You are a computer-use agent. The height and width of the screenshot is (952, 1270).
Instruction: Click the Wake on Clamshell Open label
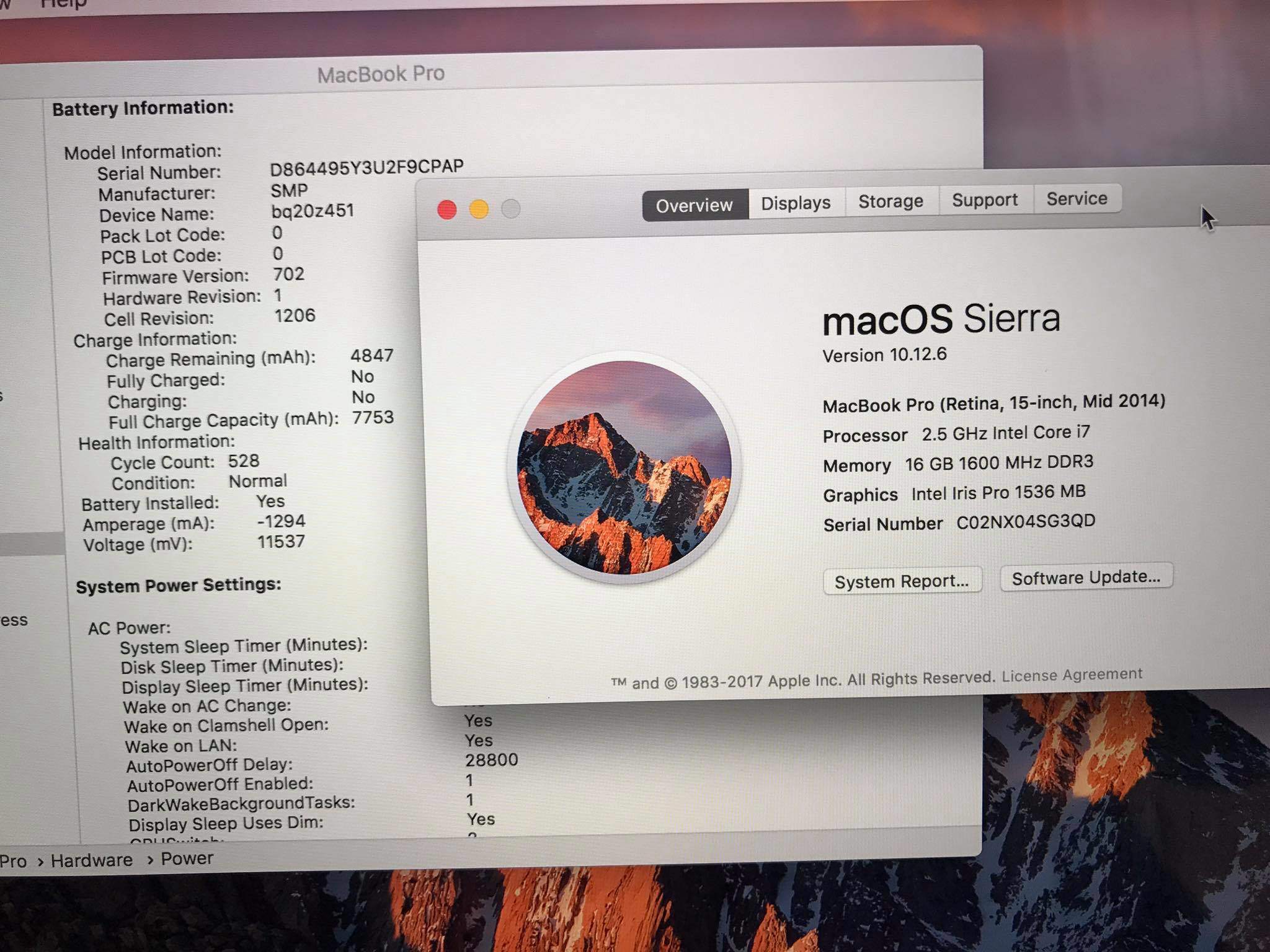[226, 725]
